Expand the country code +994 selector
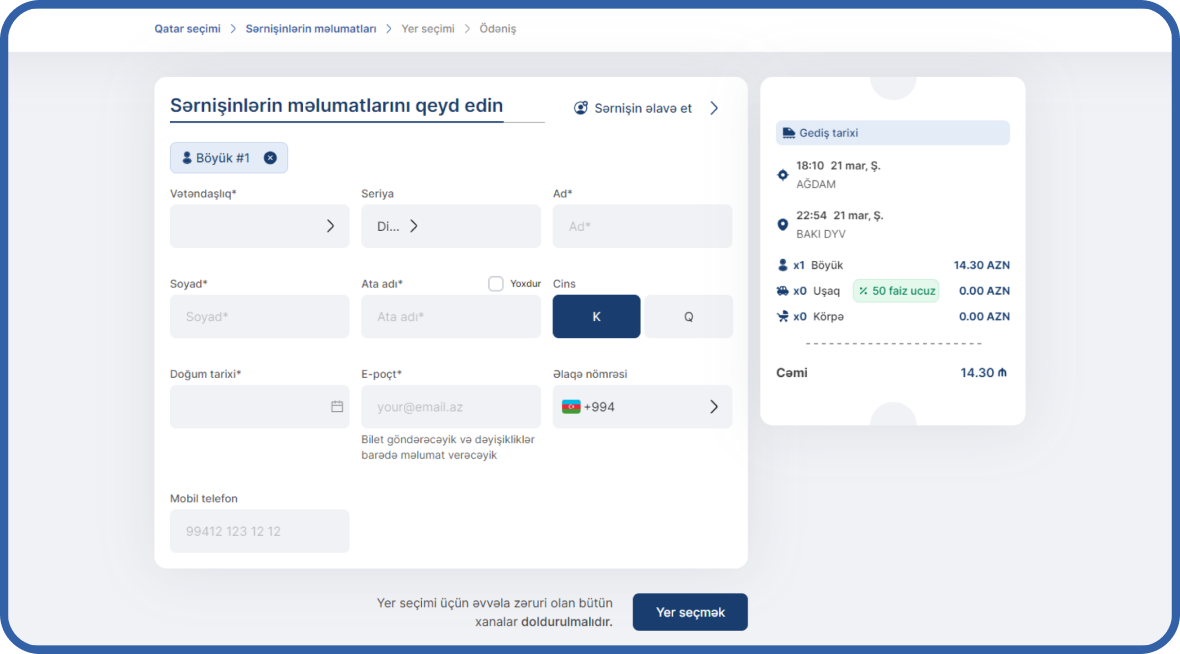1180x654 pixels. click(713, 407)
